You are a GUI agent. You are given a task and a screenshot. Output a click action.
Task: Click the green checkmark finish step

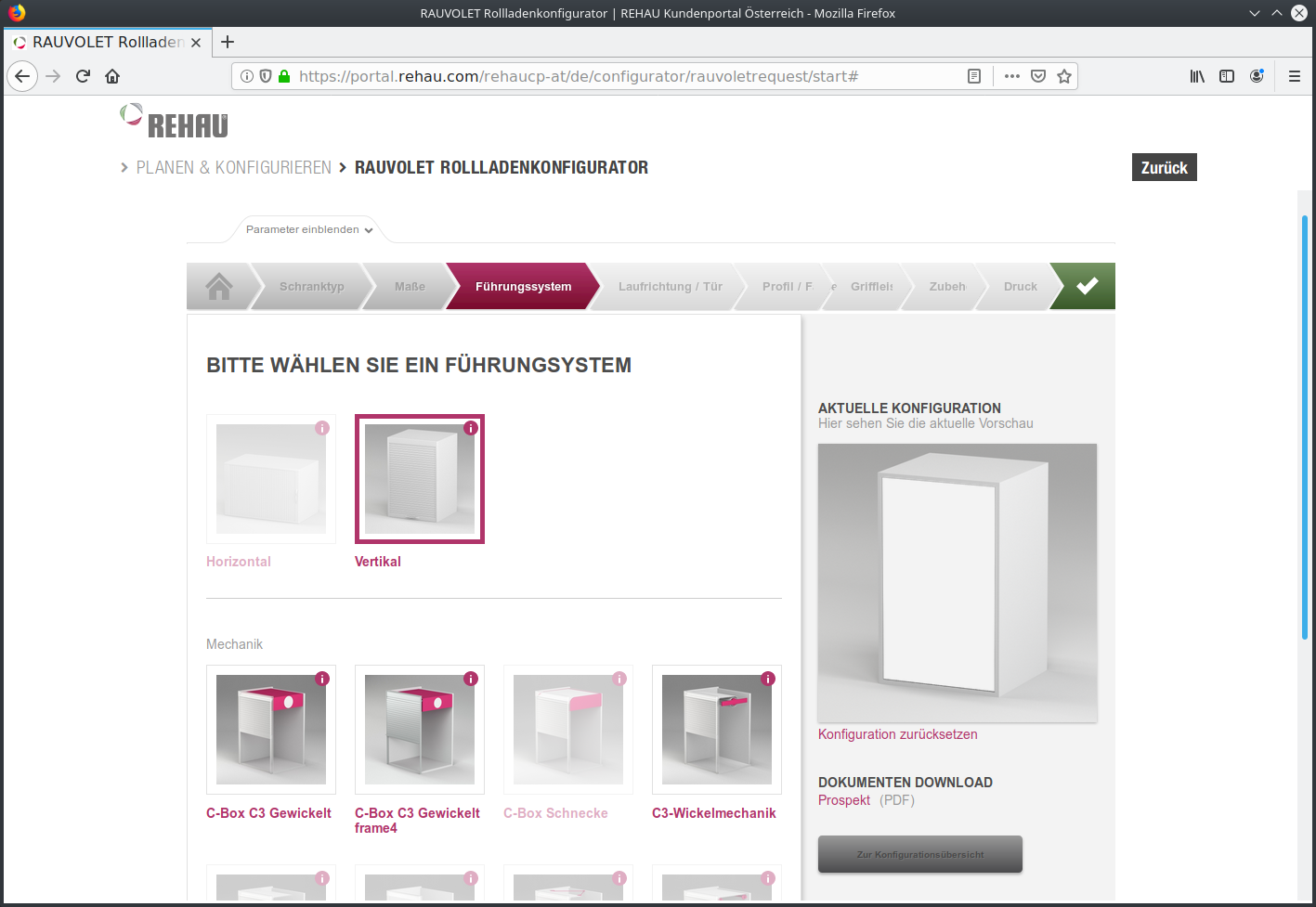[x=1086, y=286]
